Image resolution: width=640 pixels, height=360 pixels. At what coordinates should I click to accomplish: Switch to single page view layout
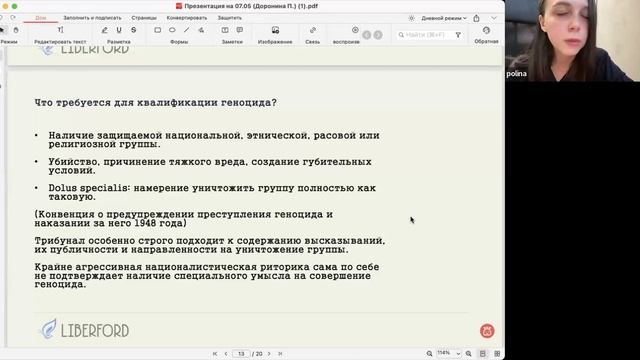482,354
